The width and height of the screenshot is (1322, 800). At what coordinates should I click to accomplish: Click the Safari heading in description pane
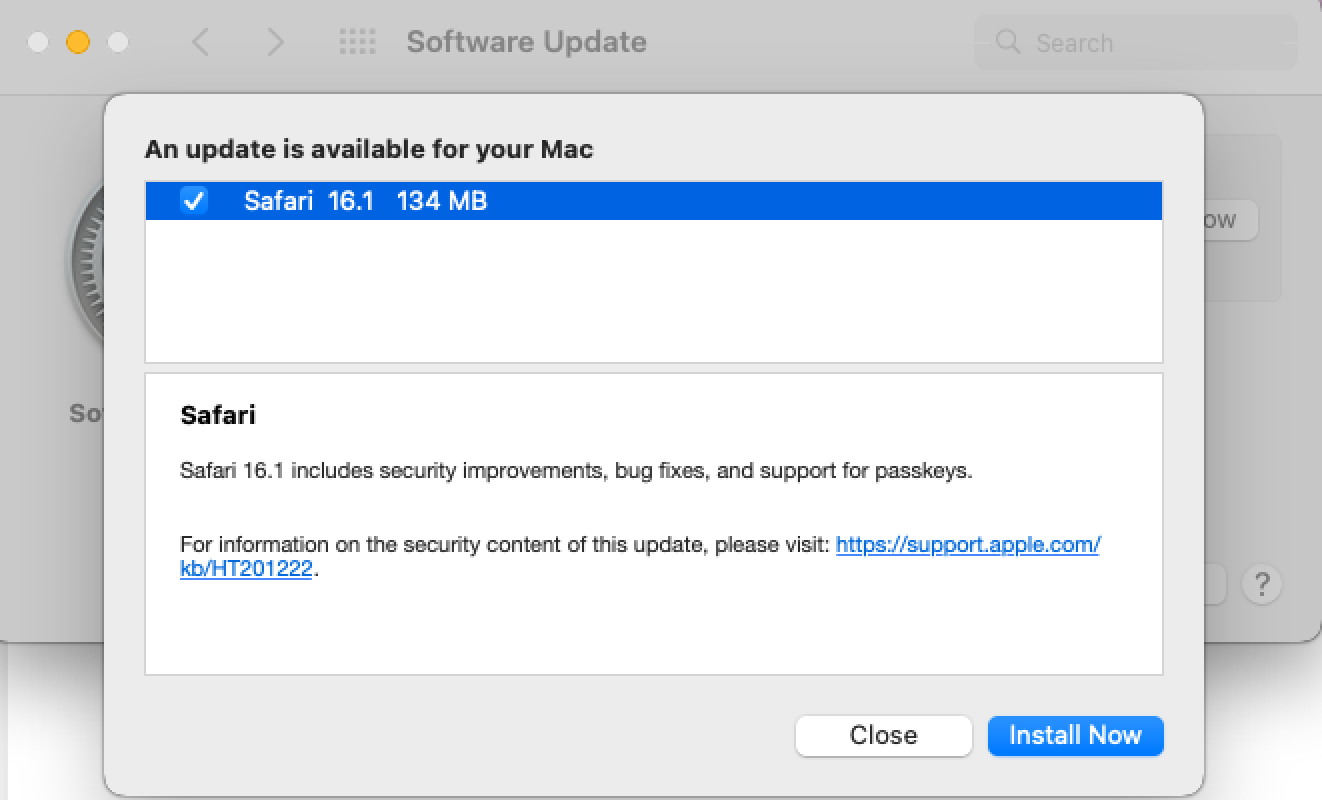click(x=218, y=415)
